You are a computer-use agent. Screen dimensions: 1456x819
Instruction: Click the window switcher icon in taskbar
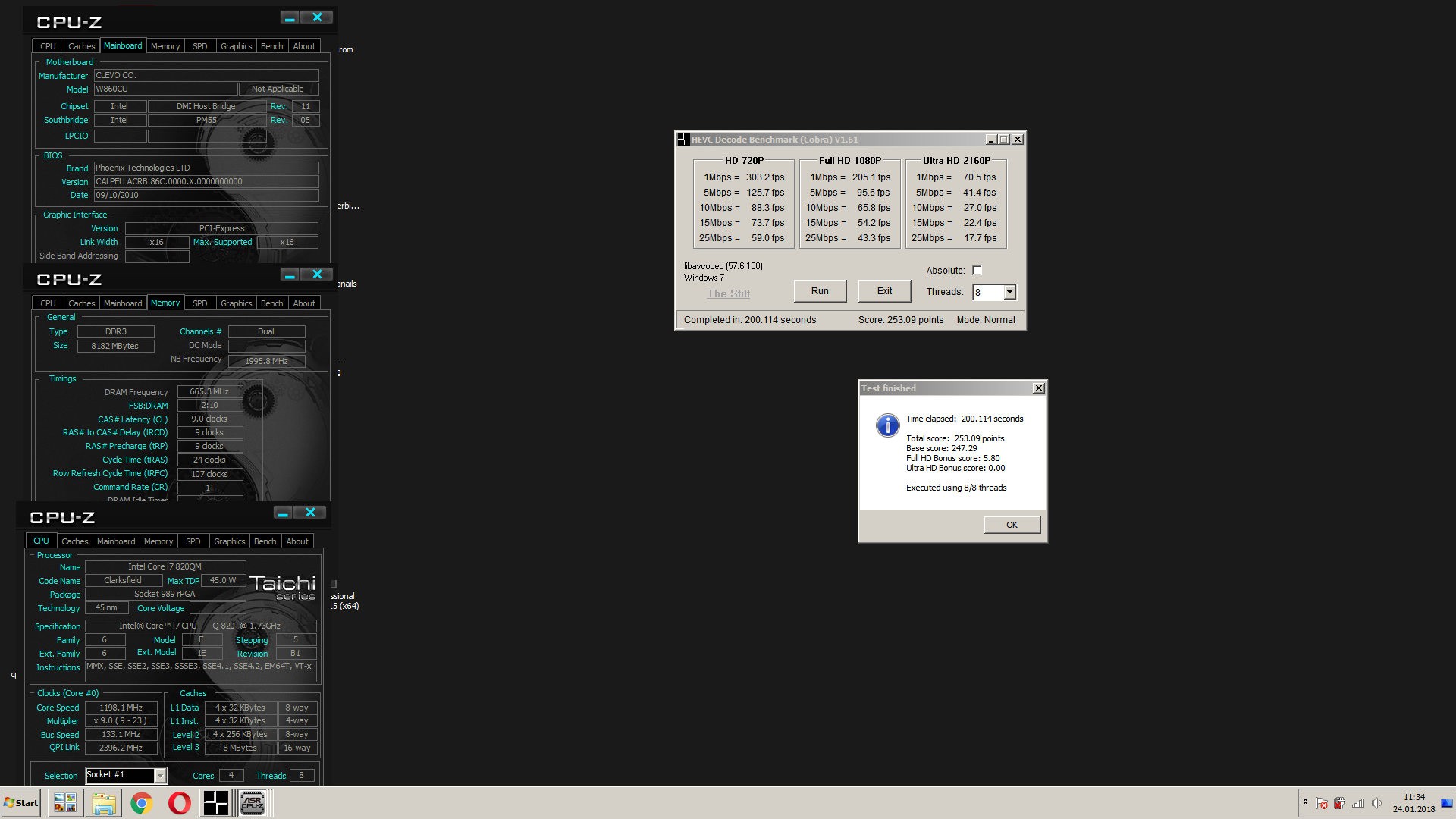pyautogui.click(x=65, y=803)
